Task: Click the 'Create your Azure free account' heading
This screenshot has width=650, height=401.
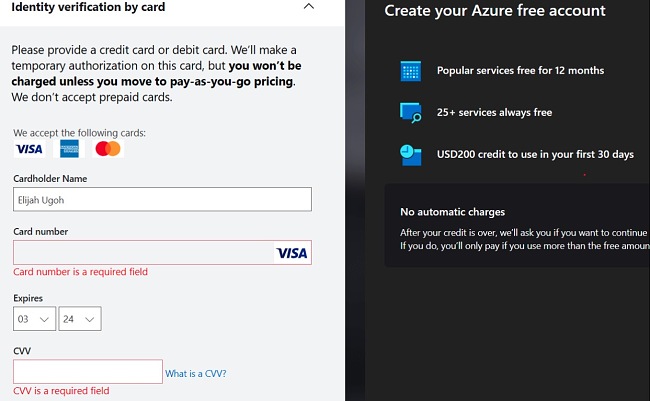Action: (x=495, y=11)
